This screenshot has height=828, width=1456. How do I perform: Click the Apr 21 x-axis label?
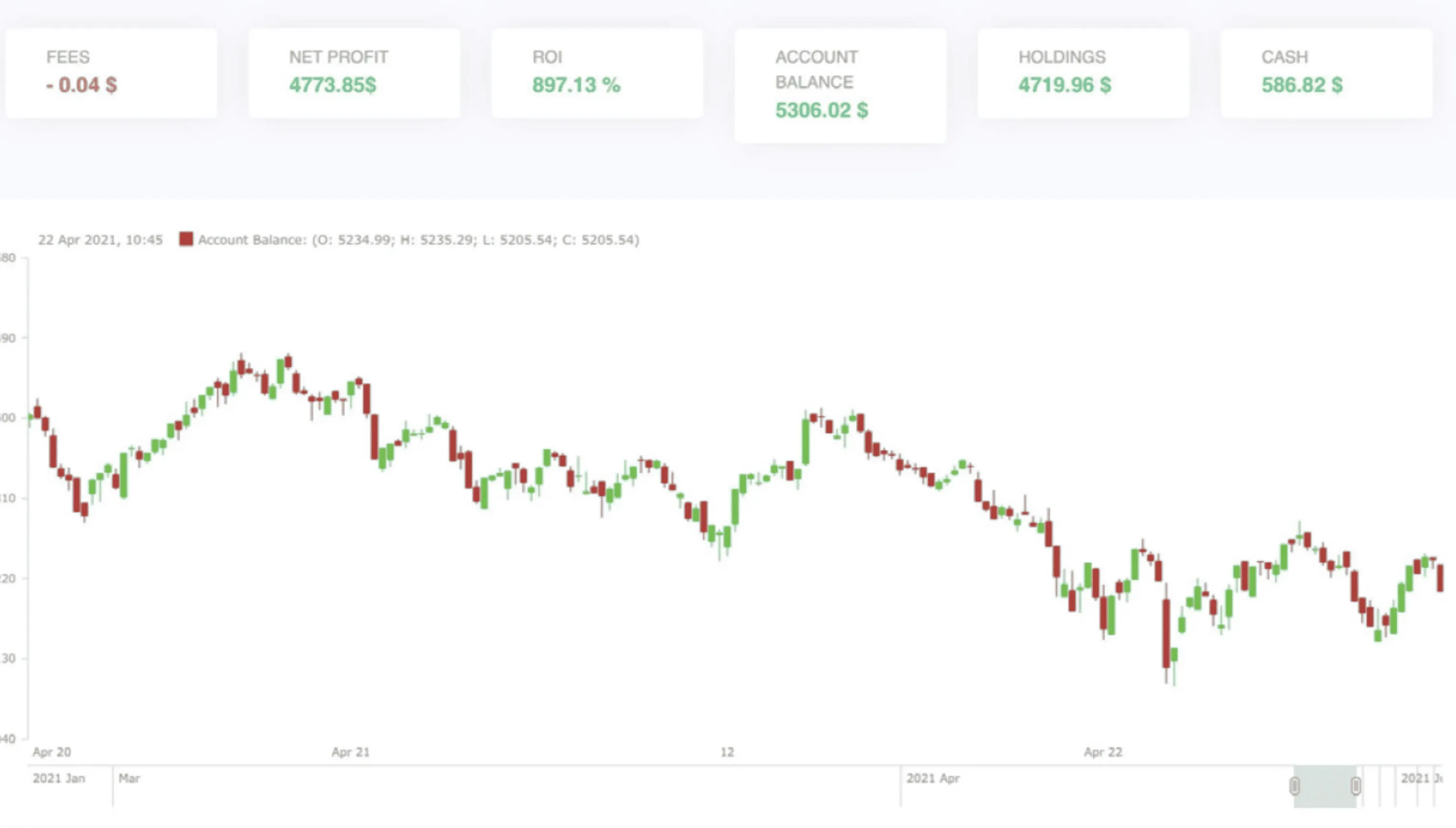click(351, 752)
